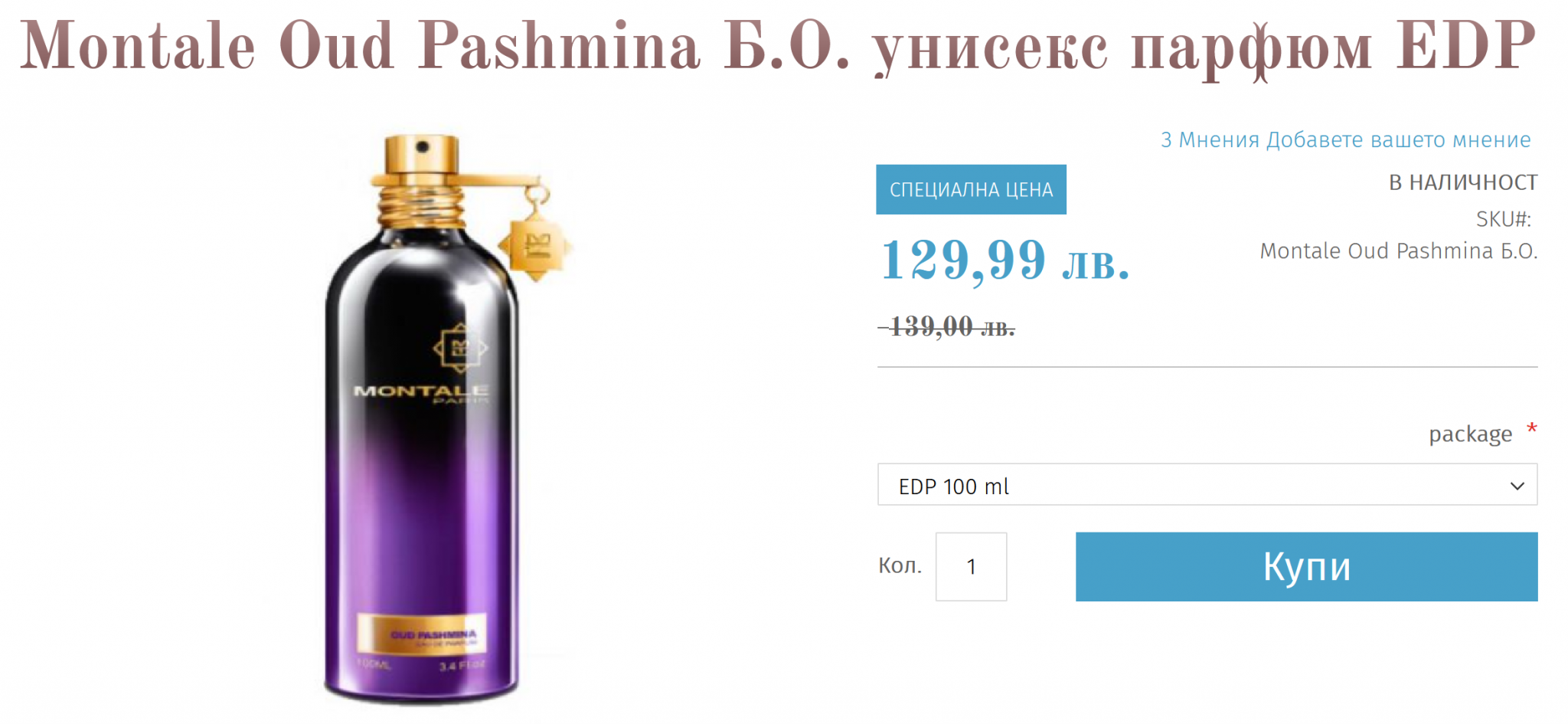Click the SKU value Montale Oud Pashmina Б.О.

tap(1398, 251)
